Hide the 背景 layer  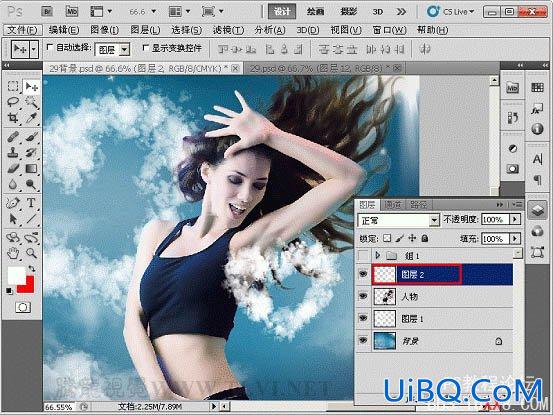tap(363, 340)
